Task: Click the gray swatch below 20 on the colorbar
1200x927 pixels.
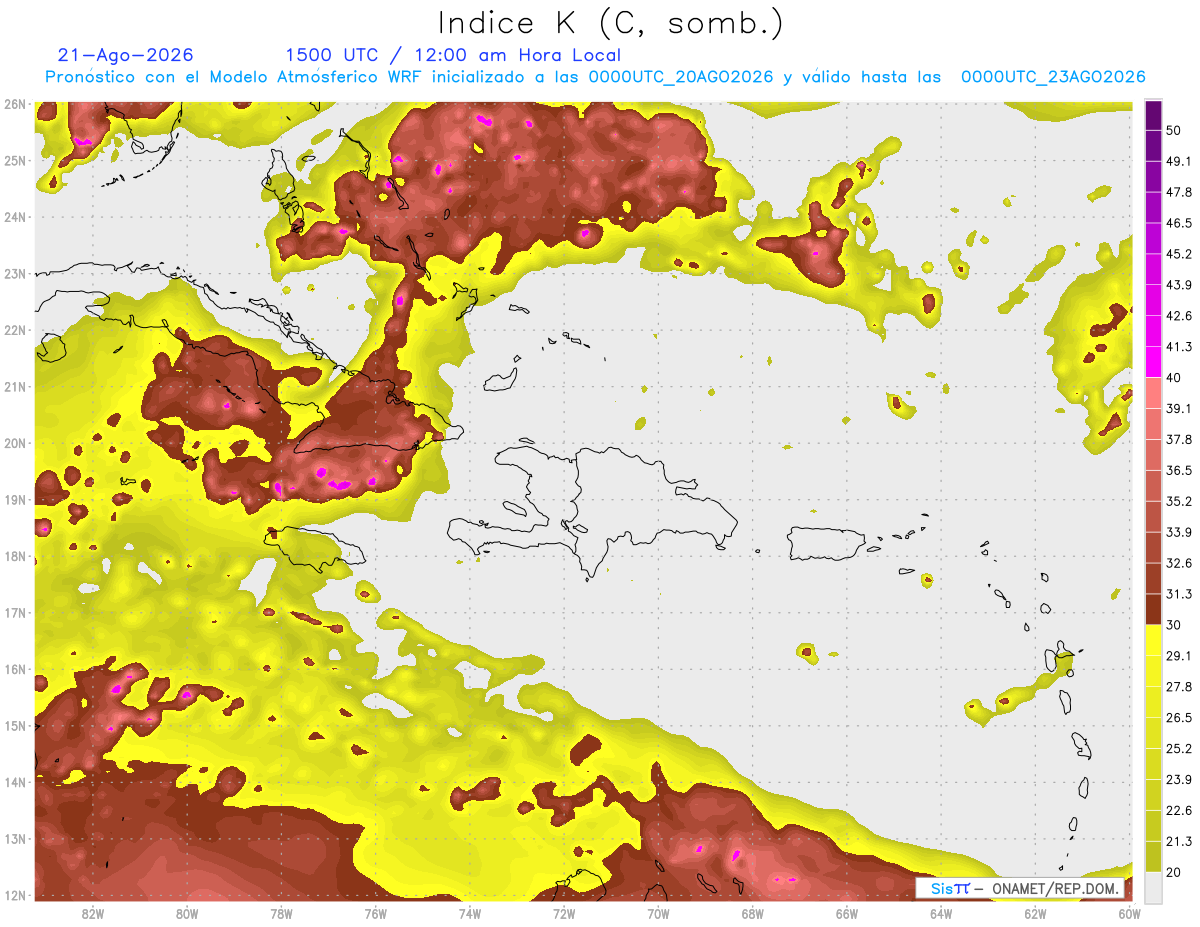Action: click(1154, 887)
